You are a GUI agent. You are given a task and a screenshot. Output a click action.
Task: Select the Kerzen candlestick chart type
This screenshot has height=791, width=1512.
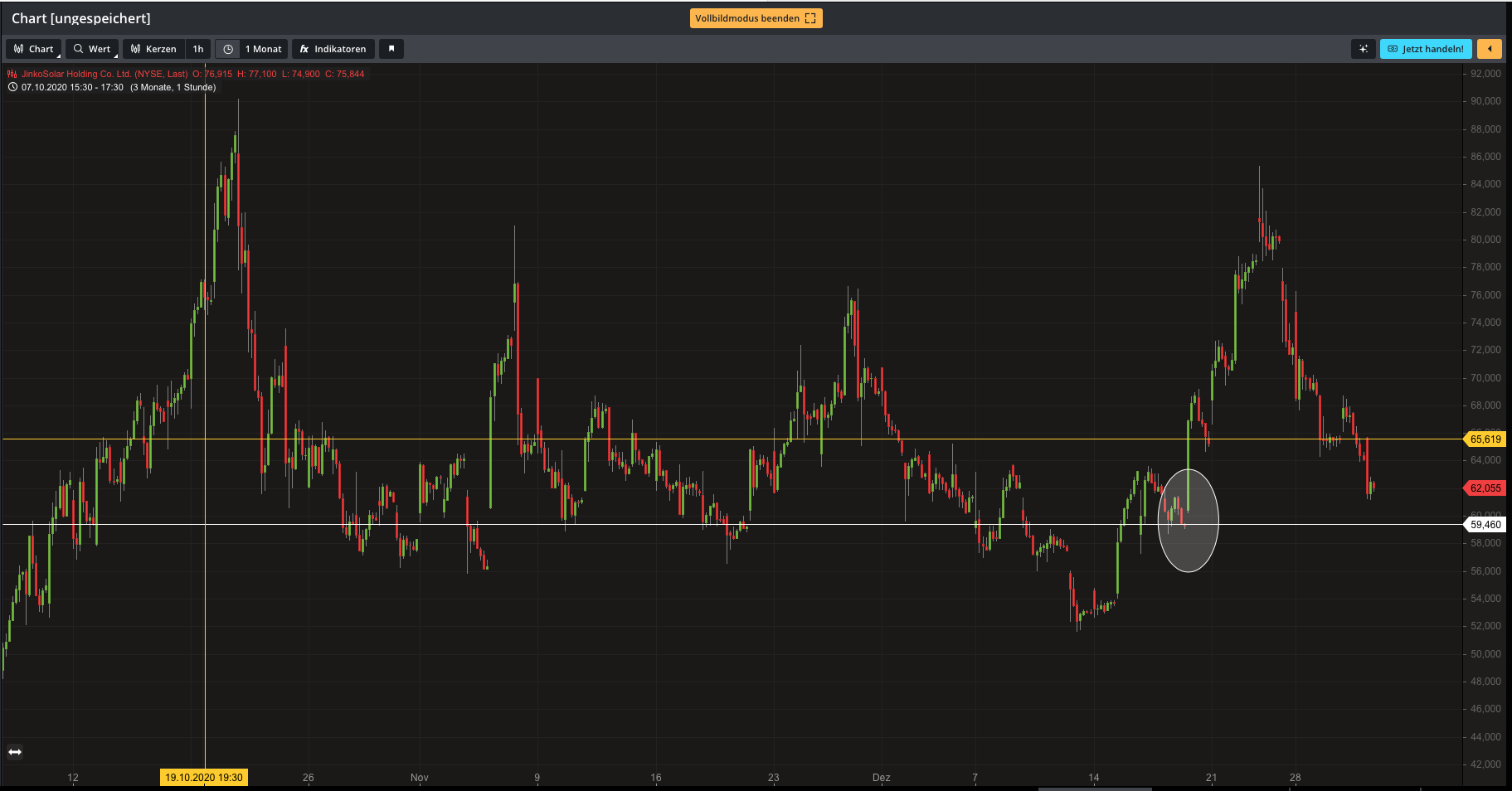153,49
